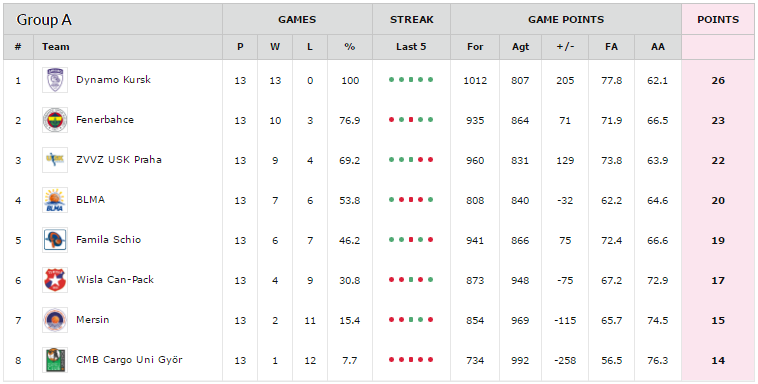
Task: Open the Mersin team logo
Action: click(55, 320)
